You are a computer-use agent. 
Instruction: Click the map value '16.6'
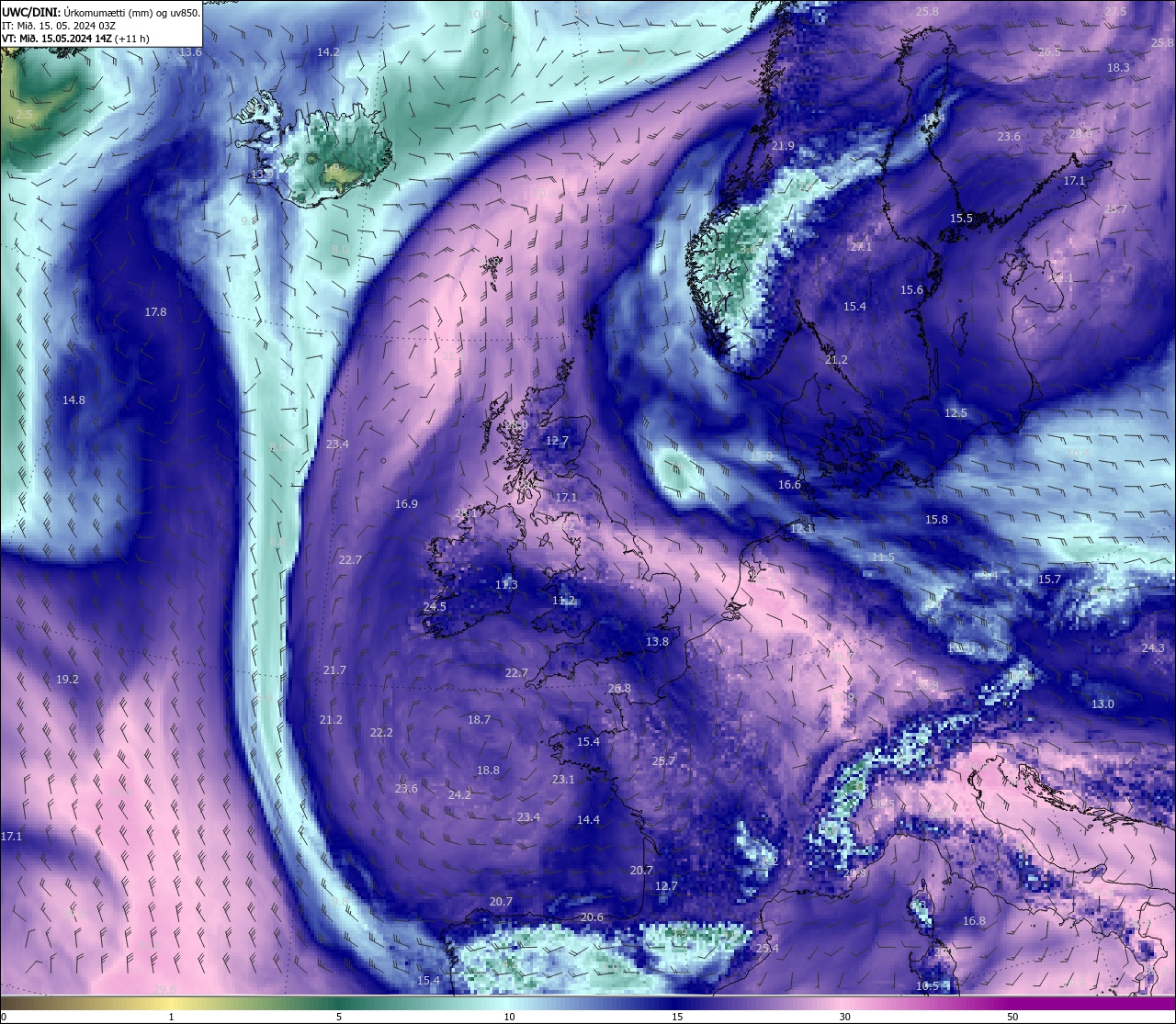click(x=789, y=485)
